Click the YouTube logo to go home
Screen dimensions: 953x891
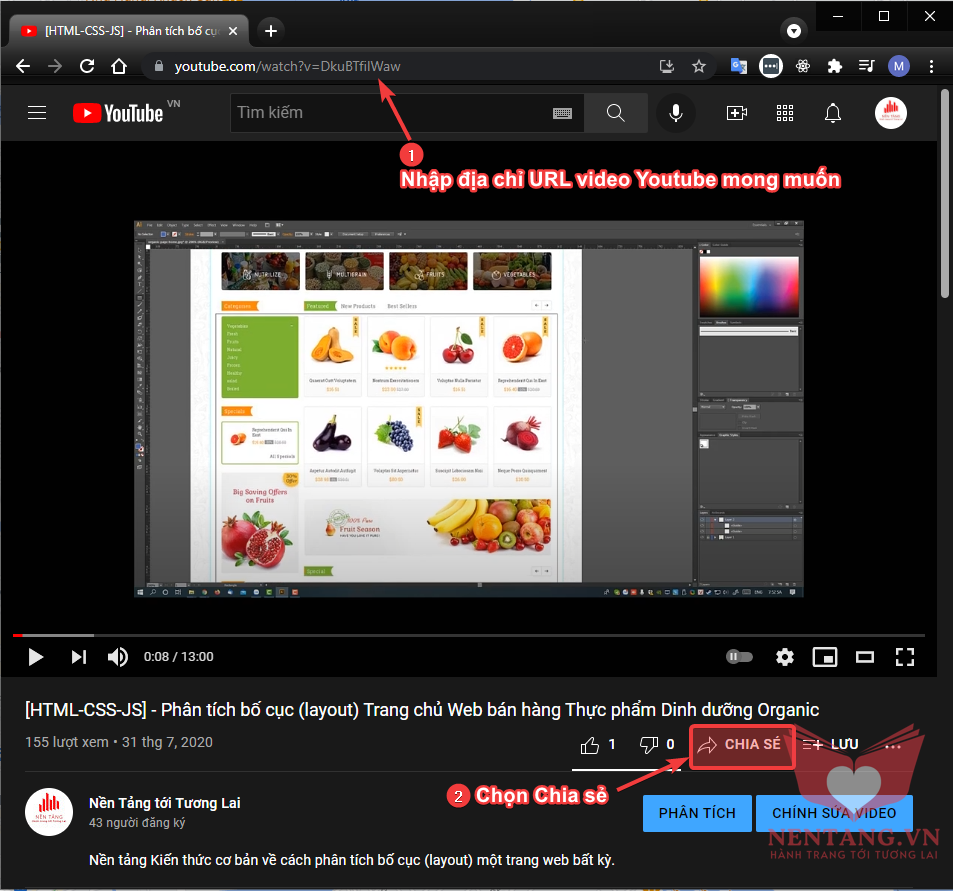118,113
